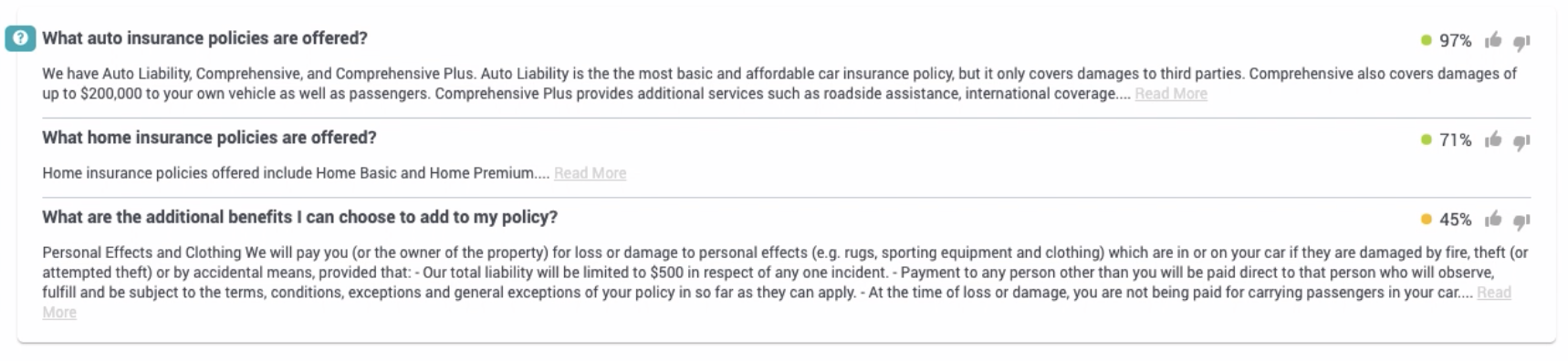The image size is (1568, 361).
Task: Thumbs down the auto insurance policies answer
Action: (x=1521, y=42)
